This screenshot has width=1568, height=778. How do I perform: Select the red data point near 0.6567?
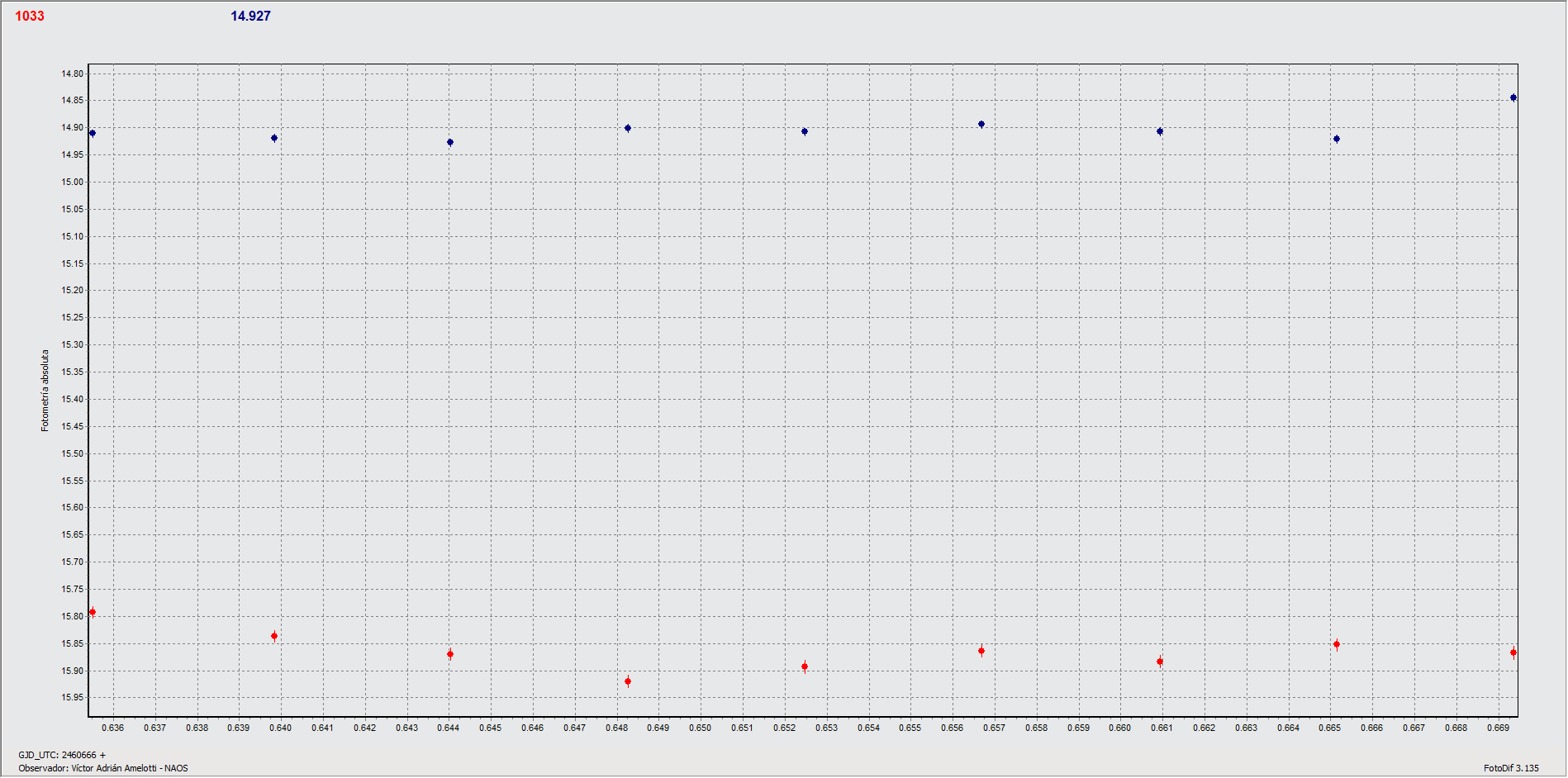tap(981, 651)
